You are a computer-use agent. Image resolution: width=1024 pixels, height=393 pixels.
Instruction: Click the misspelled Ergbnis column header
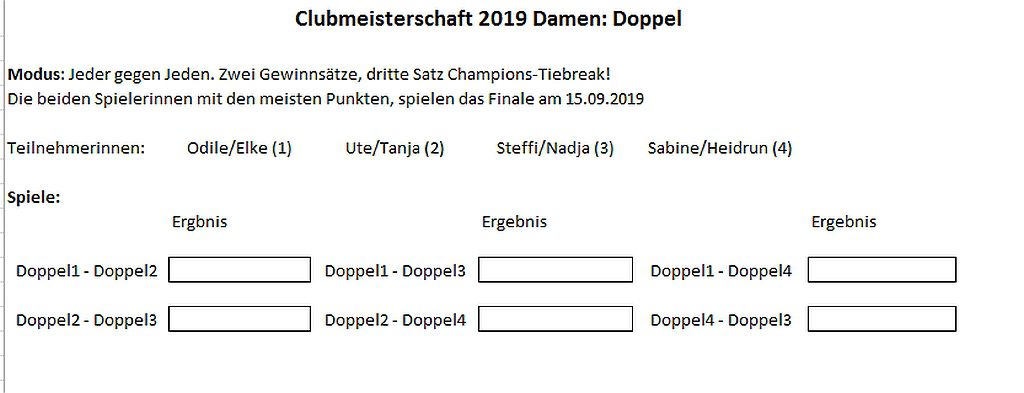point(199,221)
